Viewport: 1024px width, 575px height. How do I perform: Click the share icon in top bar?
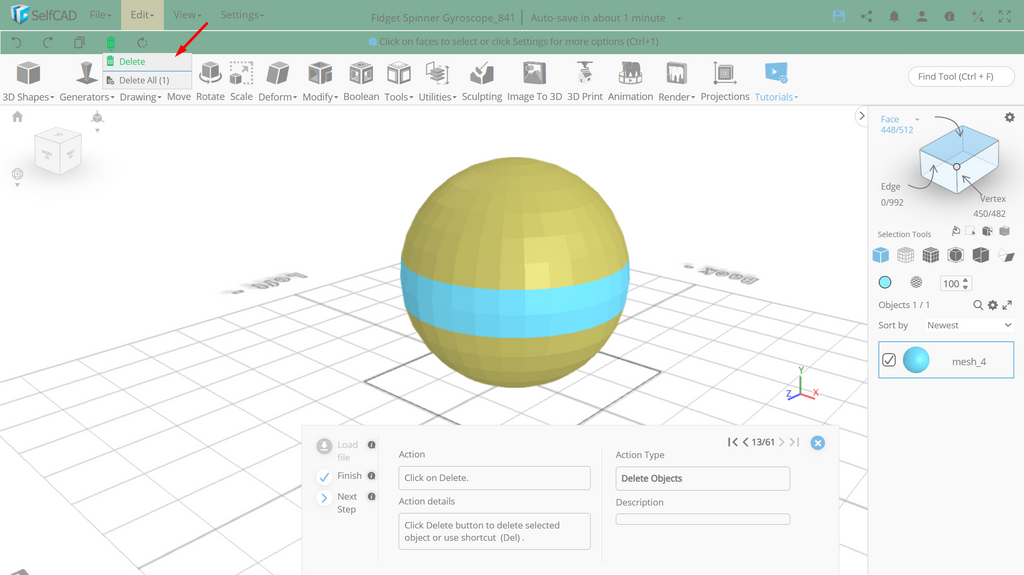[867, 17]
